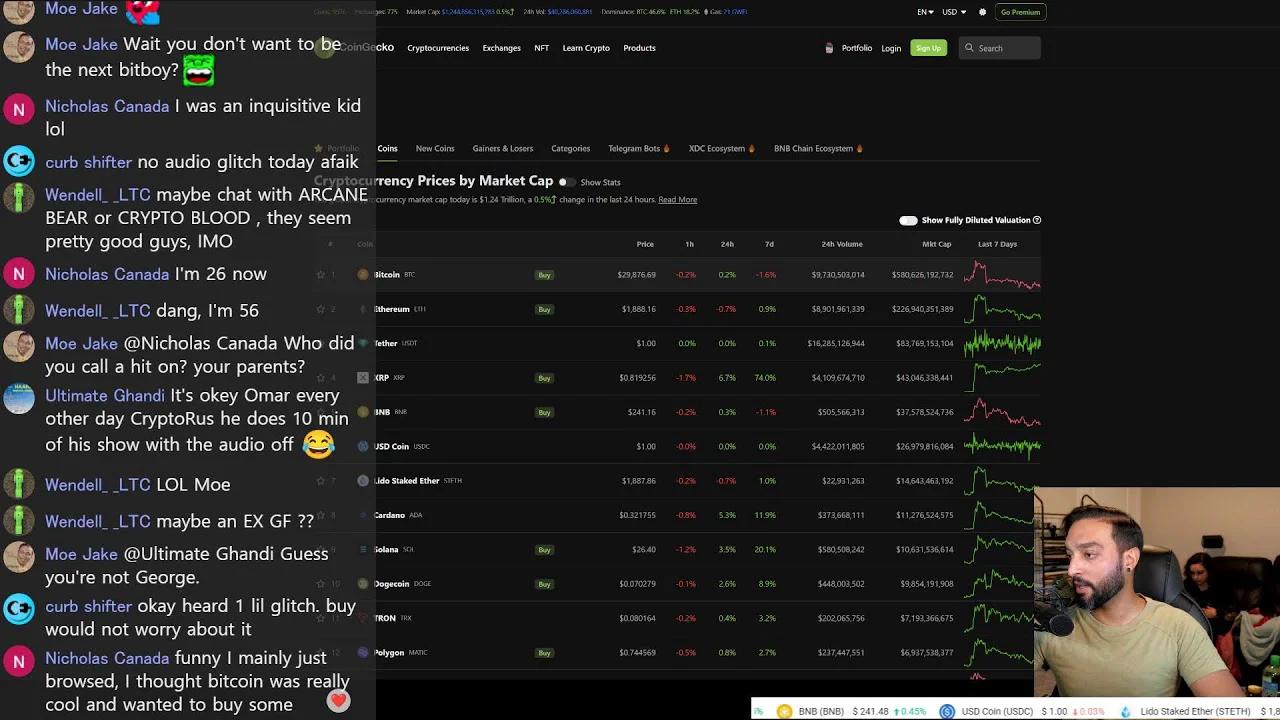Click the Bitcoin coin logo in table
The image size is (1280, 720).
click(x=363, y=274)
